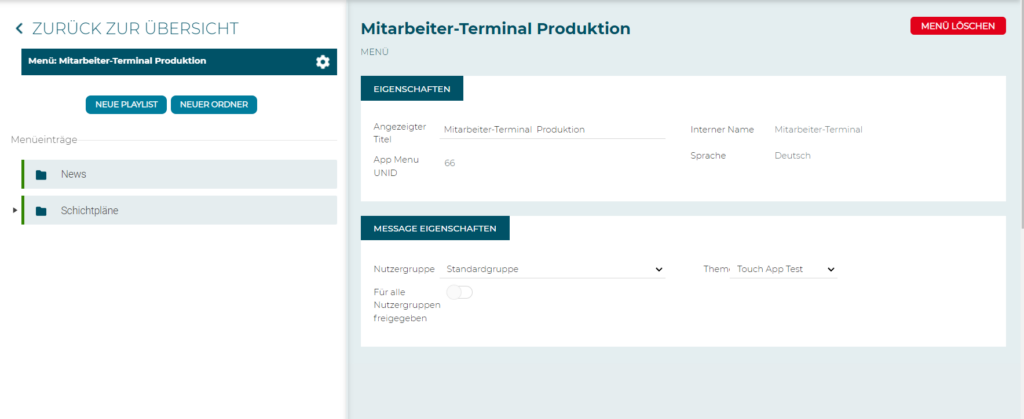This screenshot has width=1024, height=419.
Task: Click the back chevron arrow icon
Action: [x=20, y=28]
